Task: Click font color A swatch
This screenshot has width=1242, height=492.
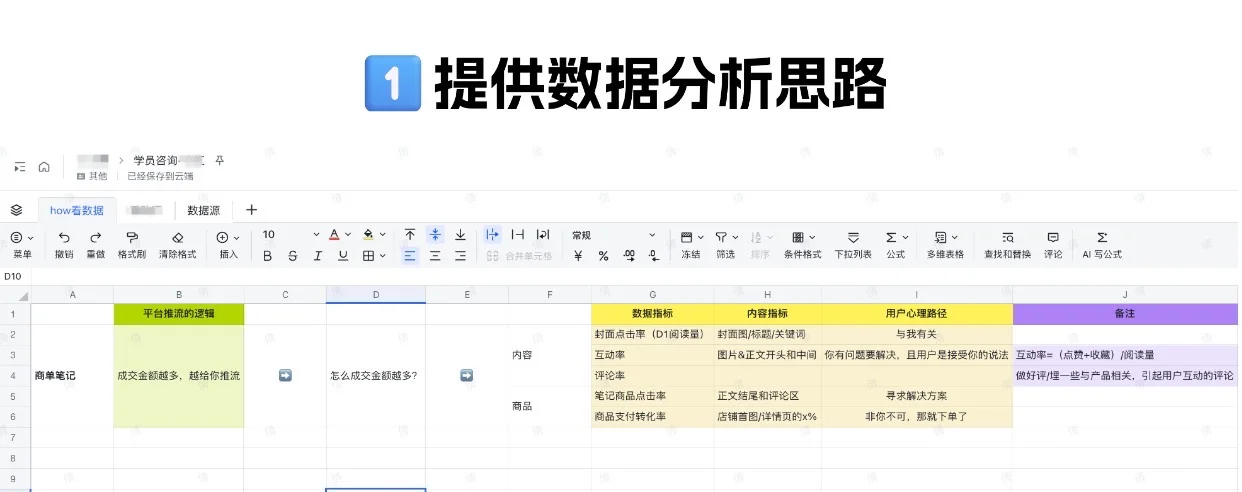Action: click(334, 235)
